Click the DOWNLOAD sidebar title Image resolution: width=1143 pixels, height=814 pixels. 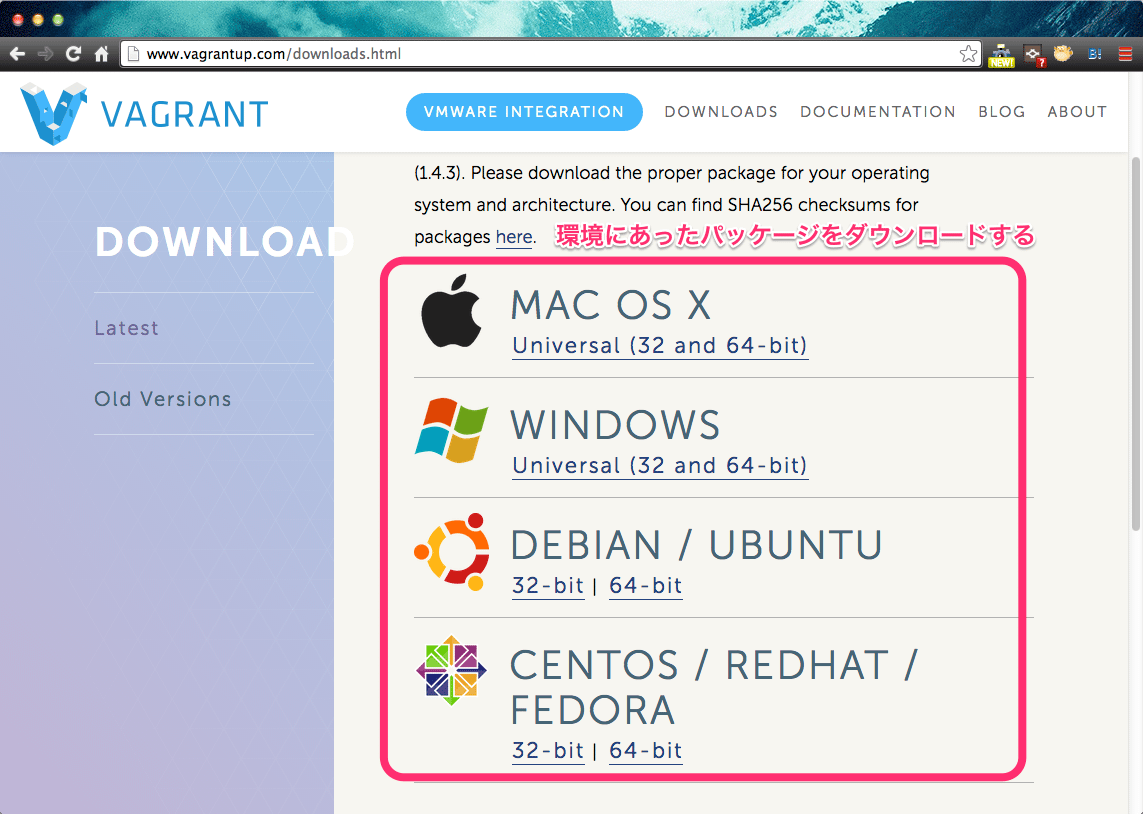tap(225, 242)
